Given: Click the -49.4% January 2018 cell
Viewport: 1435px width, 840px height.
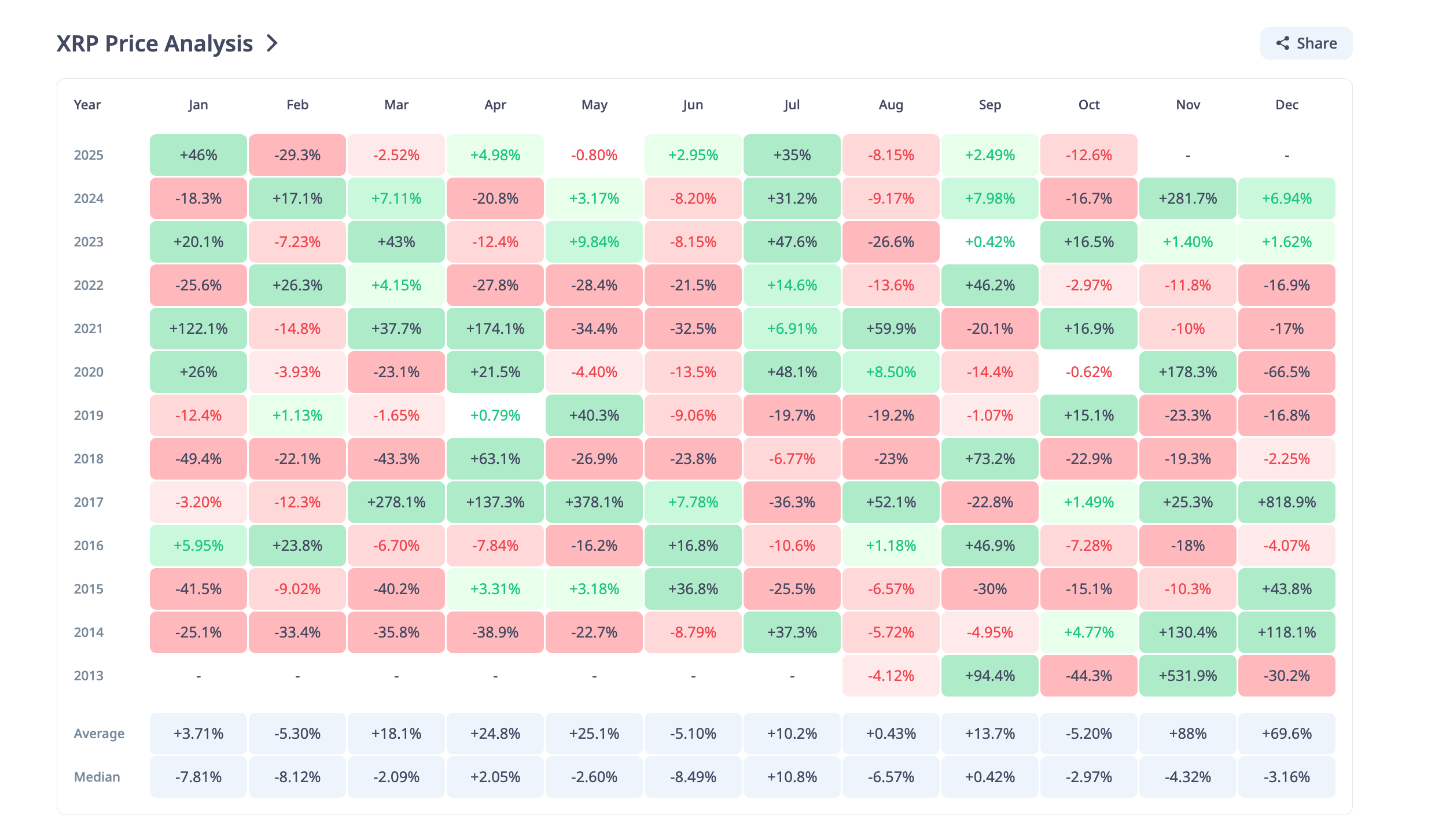Looking at the screenshot, I should click(198, 458).
